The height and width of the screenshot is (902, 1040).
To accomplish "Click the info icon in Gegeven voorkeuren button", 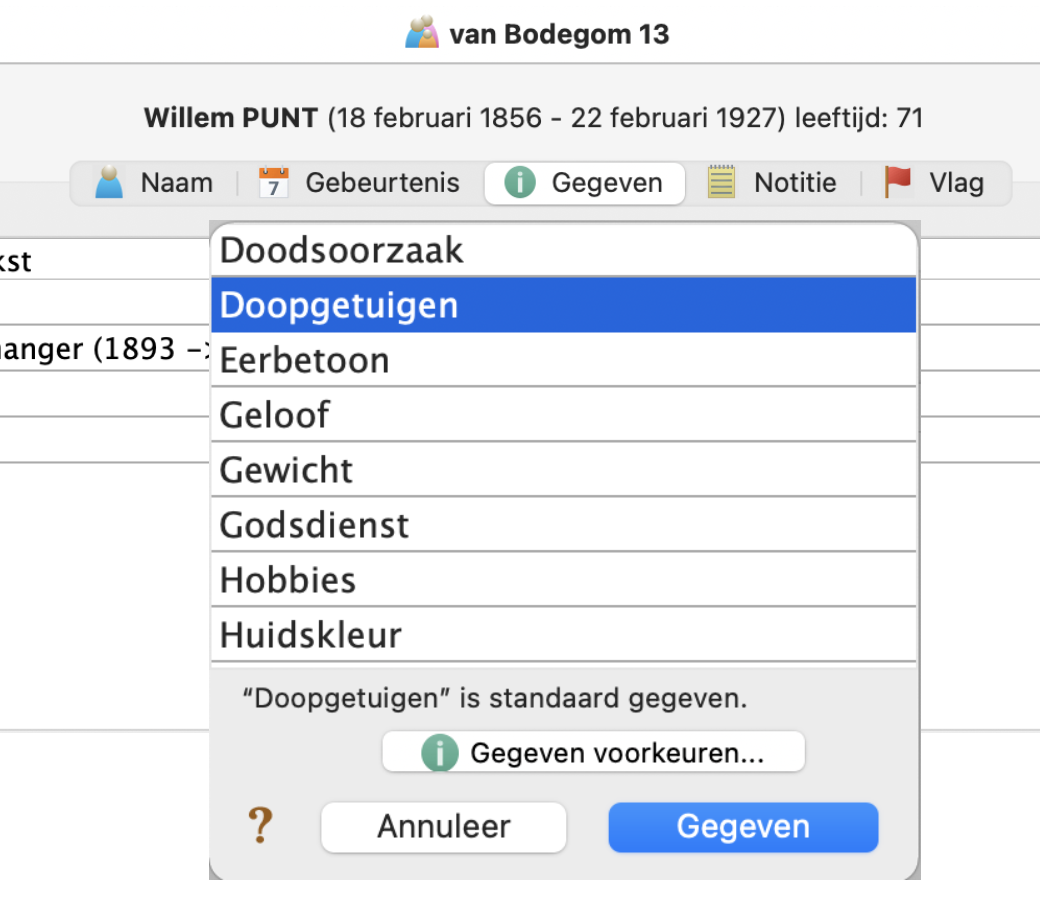I will tap(439, 753).
